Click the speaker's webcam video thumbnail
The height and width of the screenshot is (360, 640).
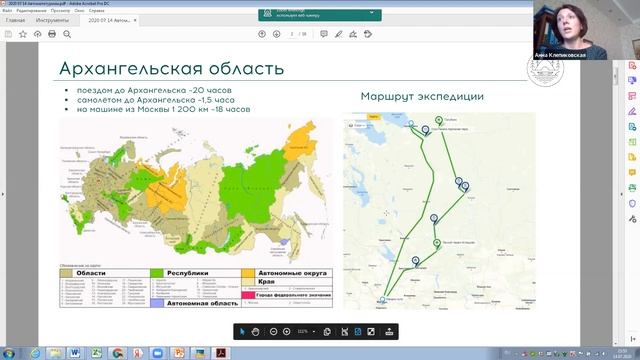pyautogui.click(x=586, y=30)
